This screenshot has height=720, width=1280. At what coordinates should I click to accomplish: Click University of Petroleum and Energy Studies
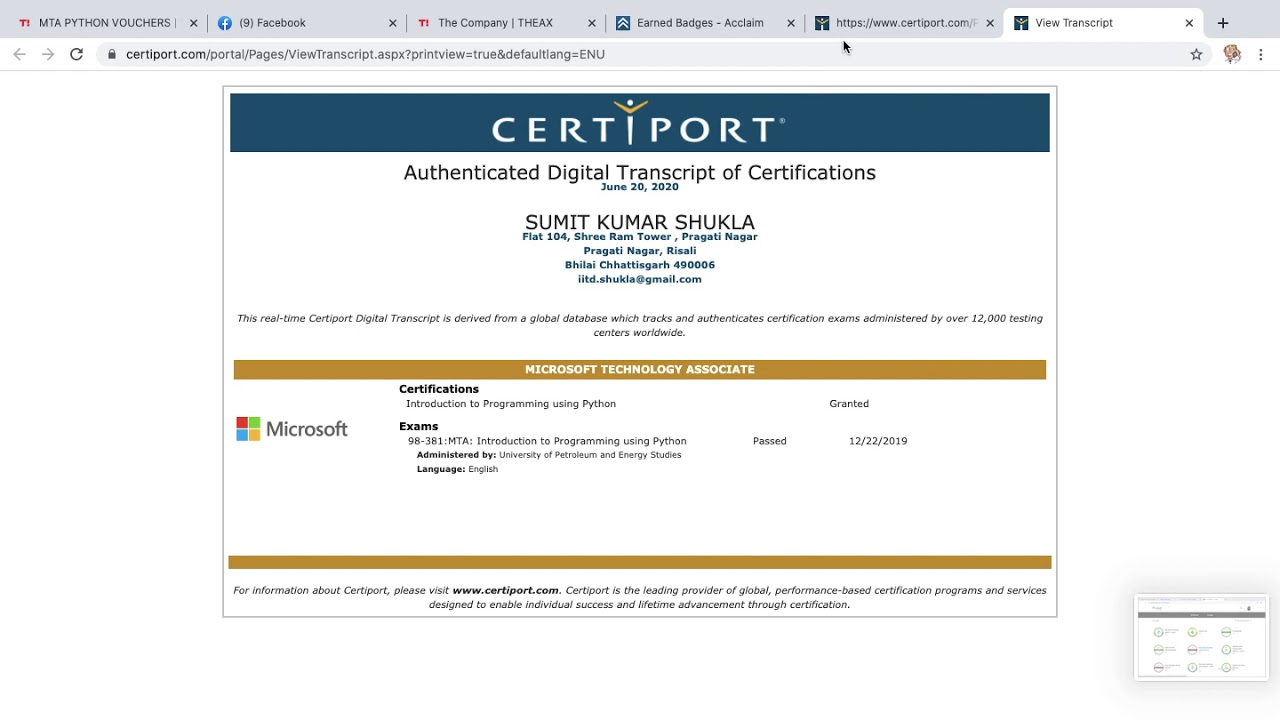click(x=590, y=455)
